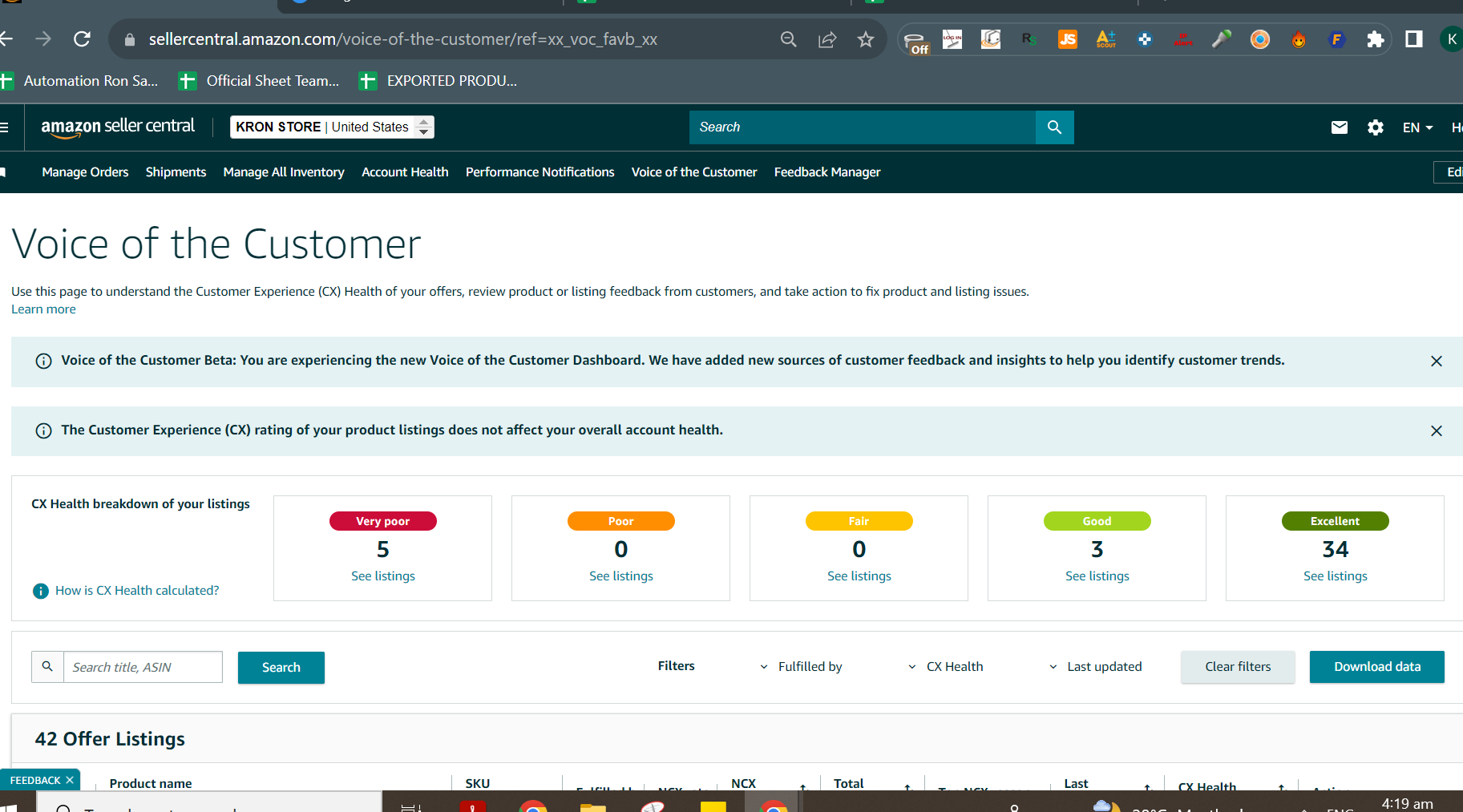Image resolution: width=1463 pixels, height=812 pixels.
Task: Open the browser zoom magnifier icon
Action: tap(789, 39)
